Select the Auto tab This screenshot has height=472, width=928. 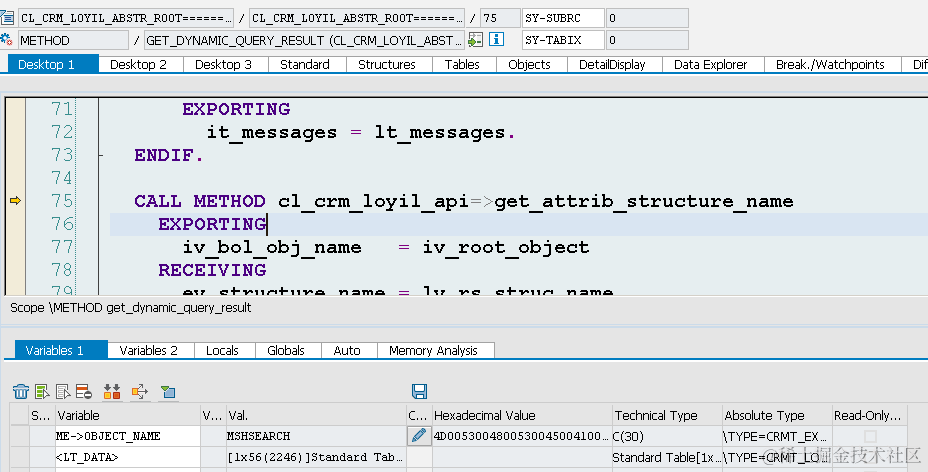tap(347, 350)
